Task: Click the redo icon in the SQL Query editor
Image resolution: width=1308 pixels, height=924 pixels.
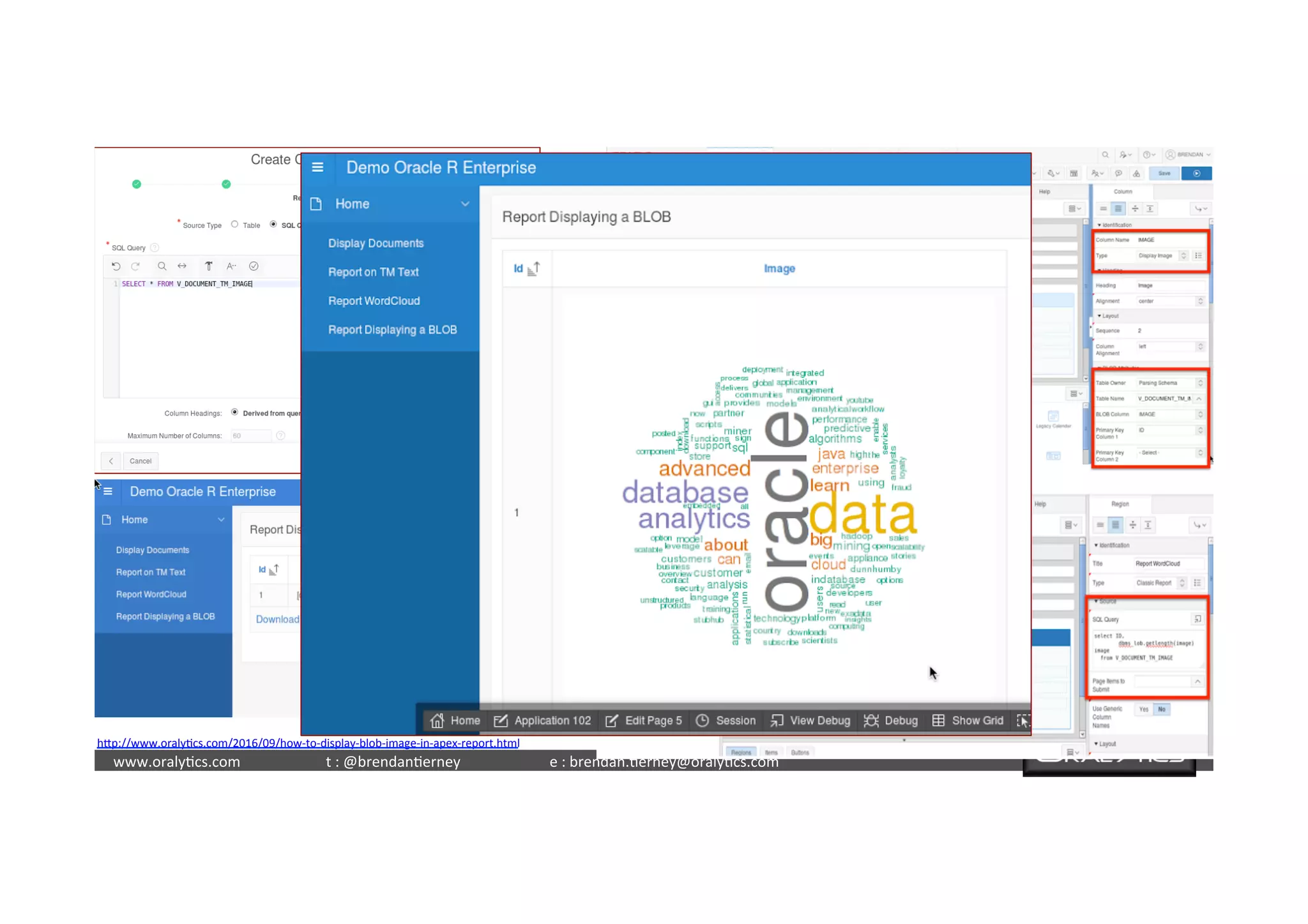Action: click(135, 266)
